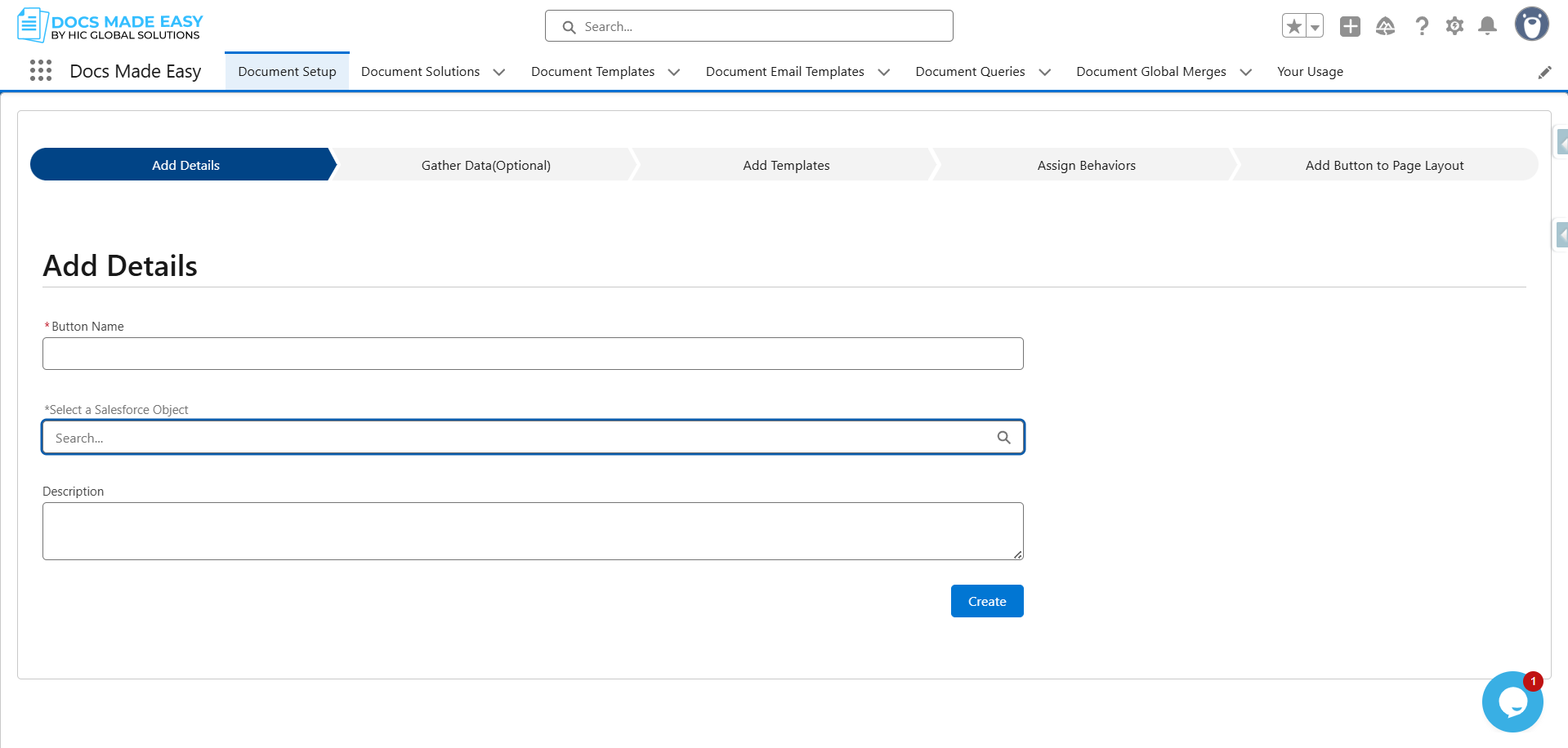This screenshot has height=748, width=1568.
Task: Switch to the Your Usage tab
Action: coord(1310,72)
